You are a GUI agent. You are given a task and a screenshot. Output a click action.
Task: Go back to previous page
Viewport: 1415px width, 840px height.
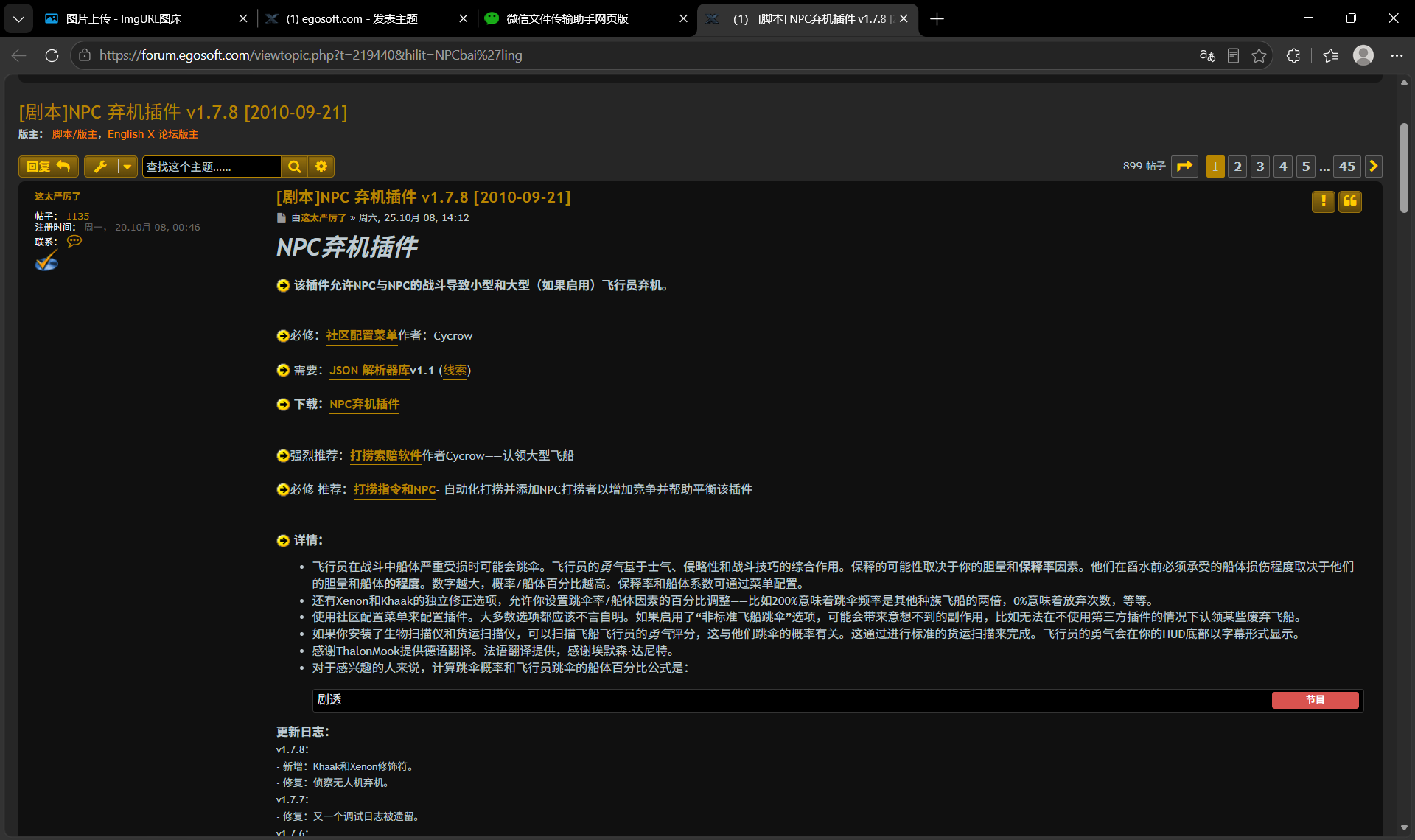[x=19, y=55]
